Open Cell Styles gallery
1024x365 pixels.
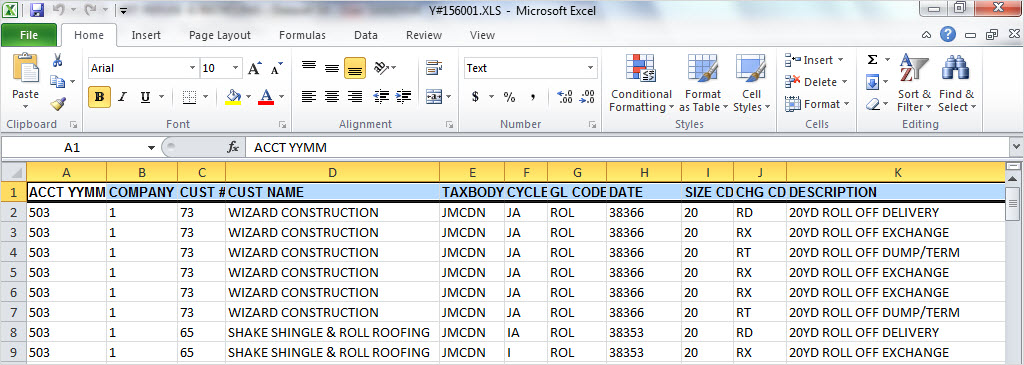pos(751,83)
